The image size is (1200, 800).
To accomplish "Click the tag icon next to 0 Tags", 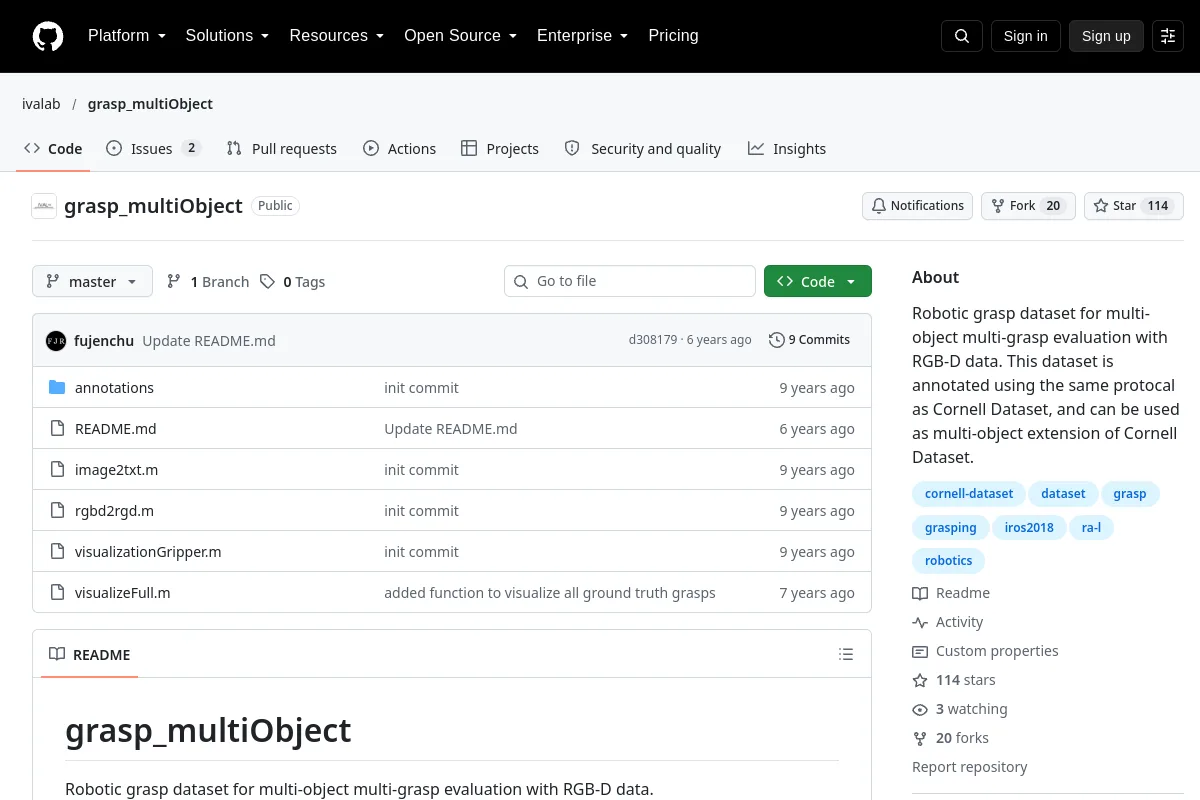I will 267,282.
